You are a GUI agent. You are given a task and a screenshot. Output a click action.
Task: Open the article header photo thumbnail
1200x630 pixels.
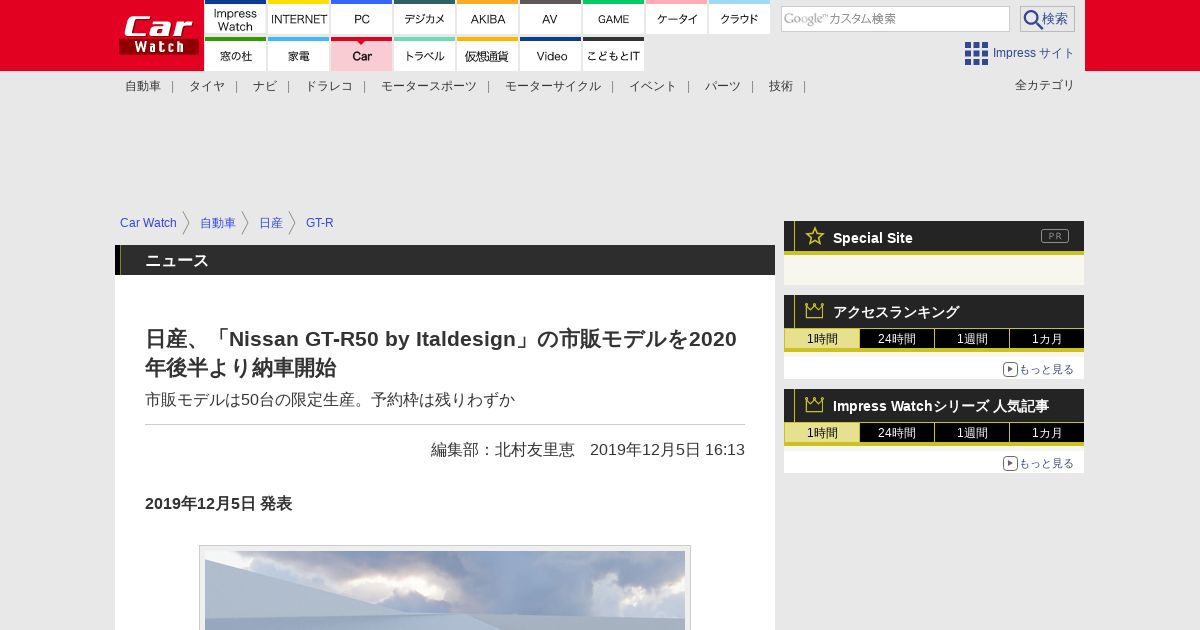pyautogui.click(x=445, y=588)
